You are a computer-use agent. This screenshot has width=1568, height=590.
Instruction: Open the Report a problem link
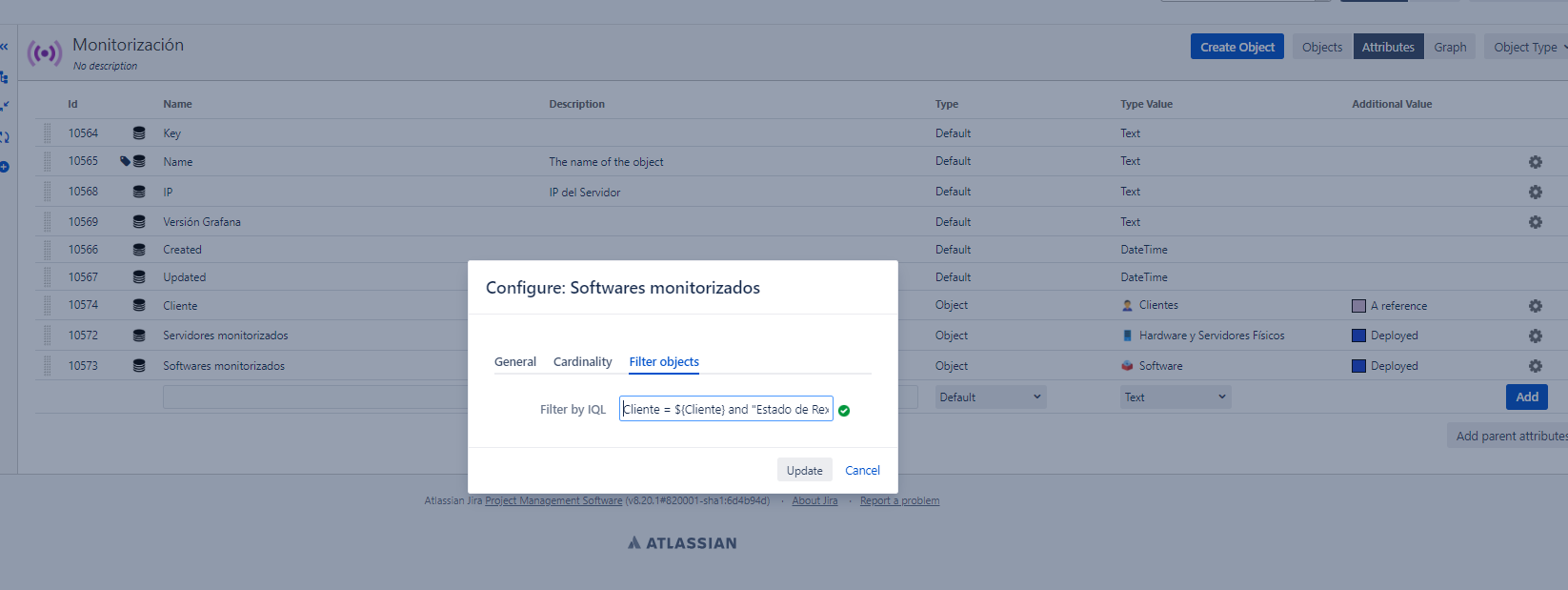(x=899, y=500)
